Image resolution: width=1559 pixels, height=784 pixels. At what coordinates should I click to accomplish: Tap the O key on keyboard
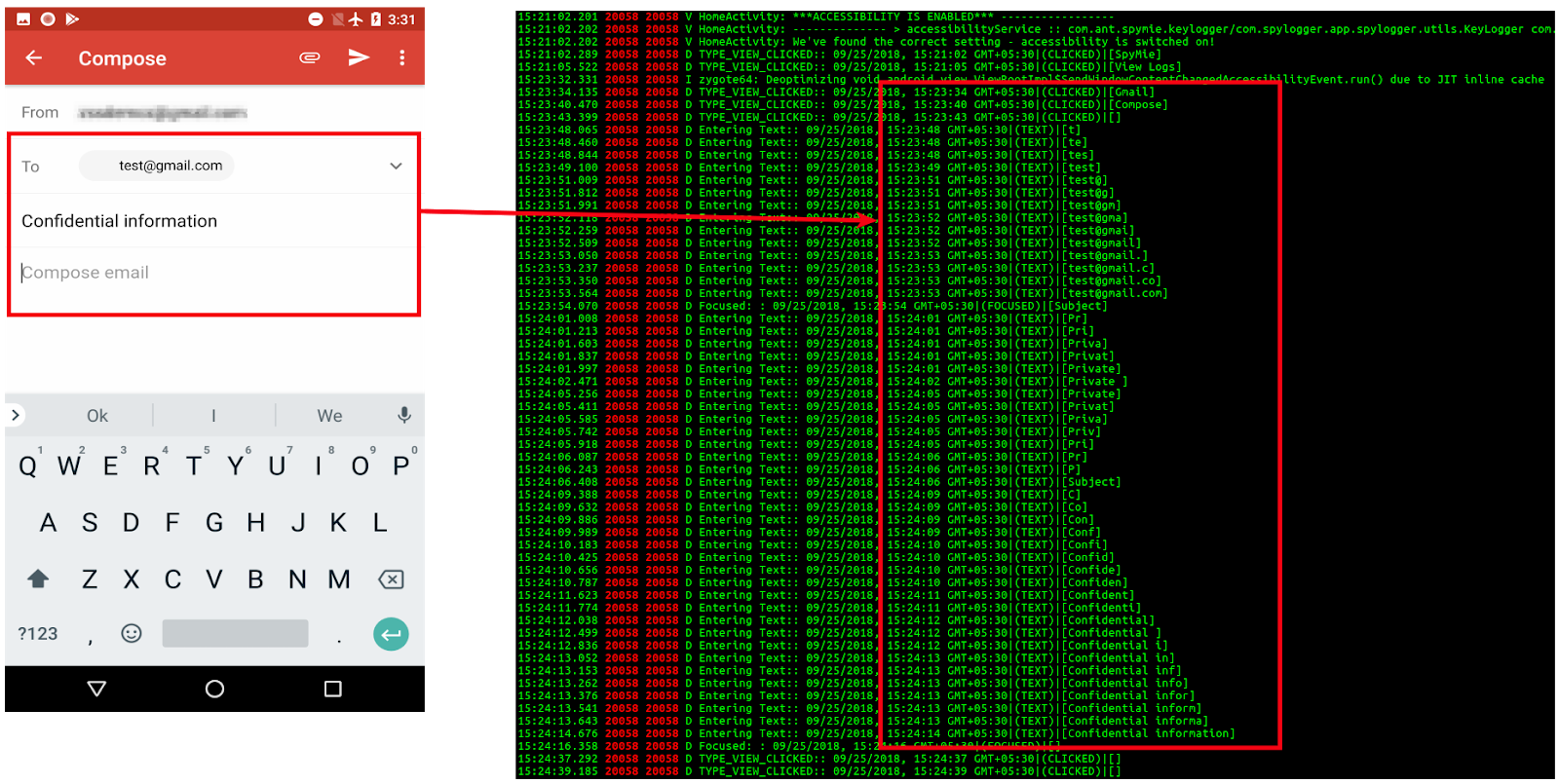(361, 467)
